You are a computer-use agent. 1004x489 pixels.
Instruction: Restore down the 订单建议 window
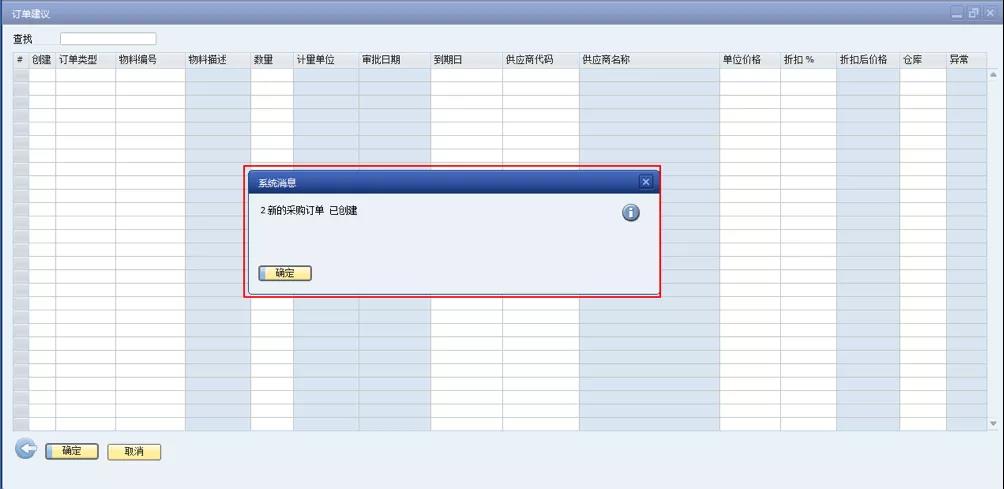point(973,13)
